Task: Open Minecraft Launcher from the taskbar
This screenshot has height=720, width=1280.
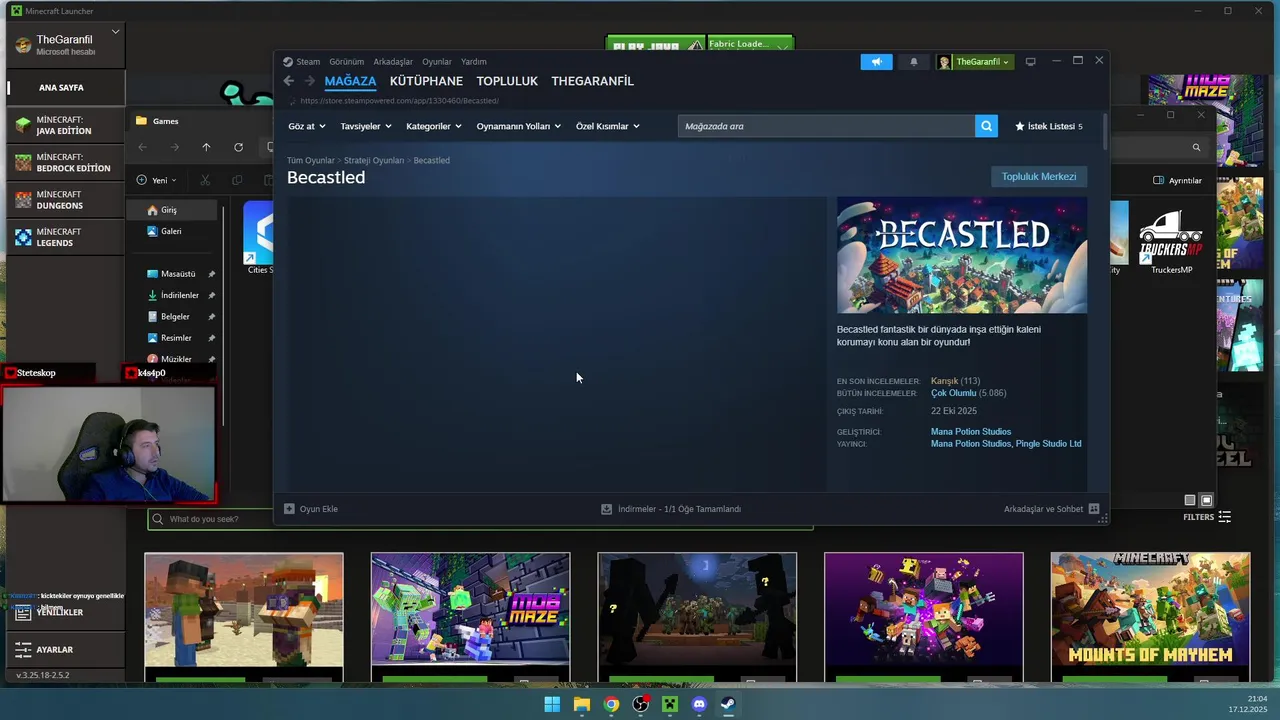Action: (670, 704)
